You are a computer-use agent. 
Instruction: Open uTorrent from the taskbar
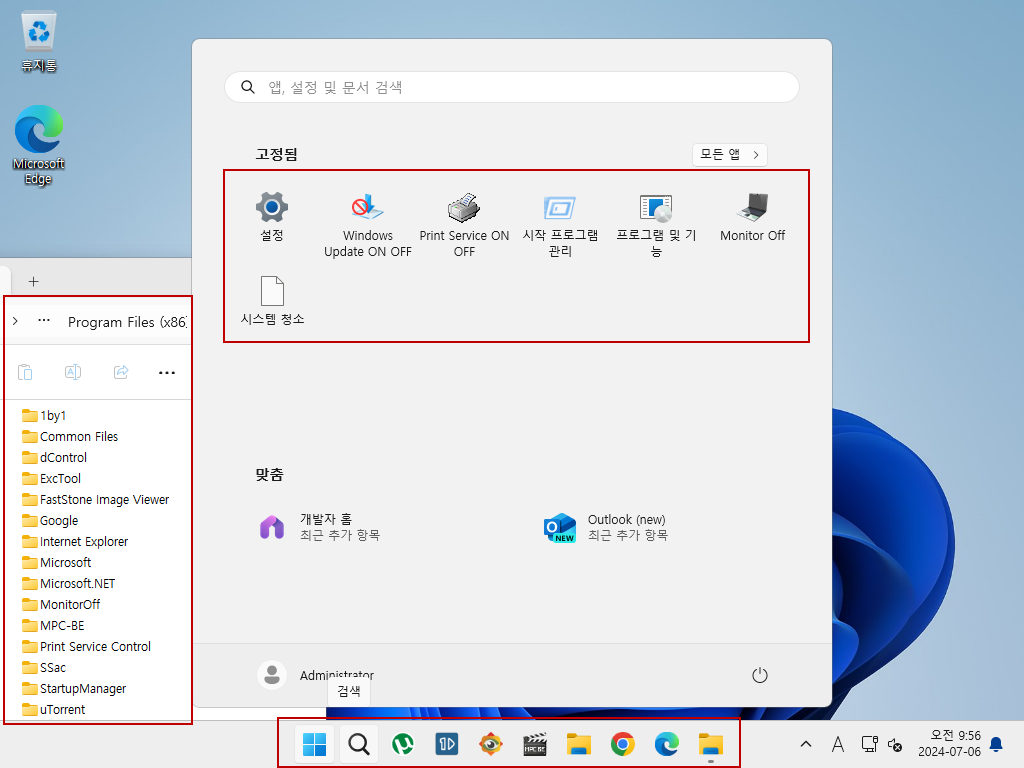pyautogui.click(x=402, y=744)
